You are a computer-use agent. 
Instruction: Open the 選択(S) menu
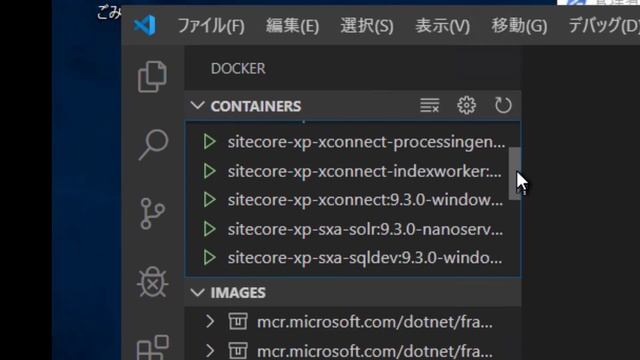[x=367, y=26]
